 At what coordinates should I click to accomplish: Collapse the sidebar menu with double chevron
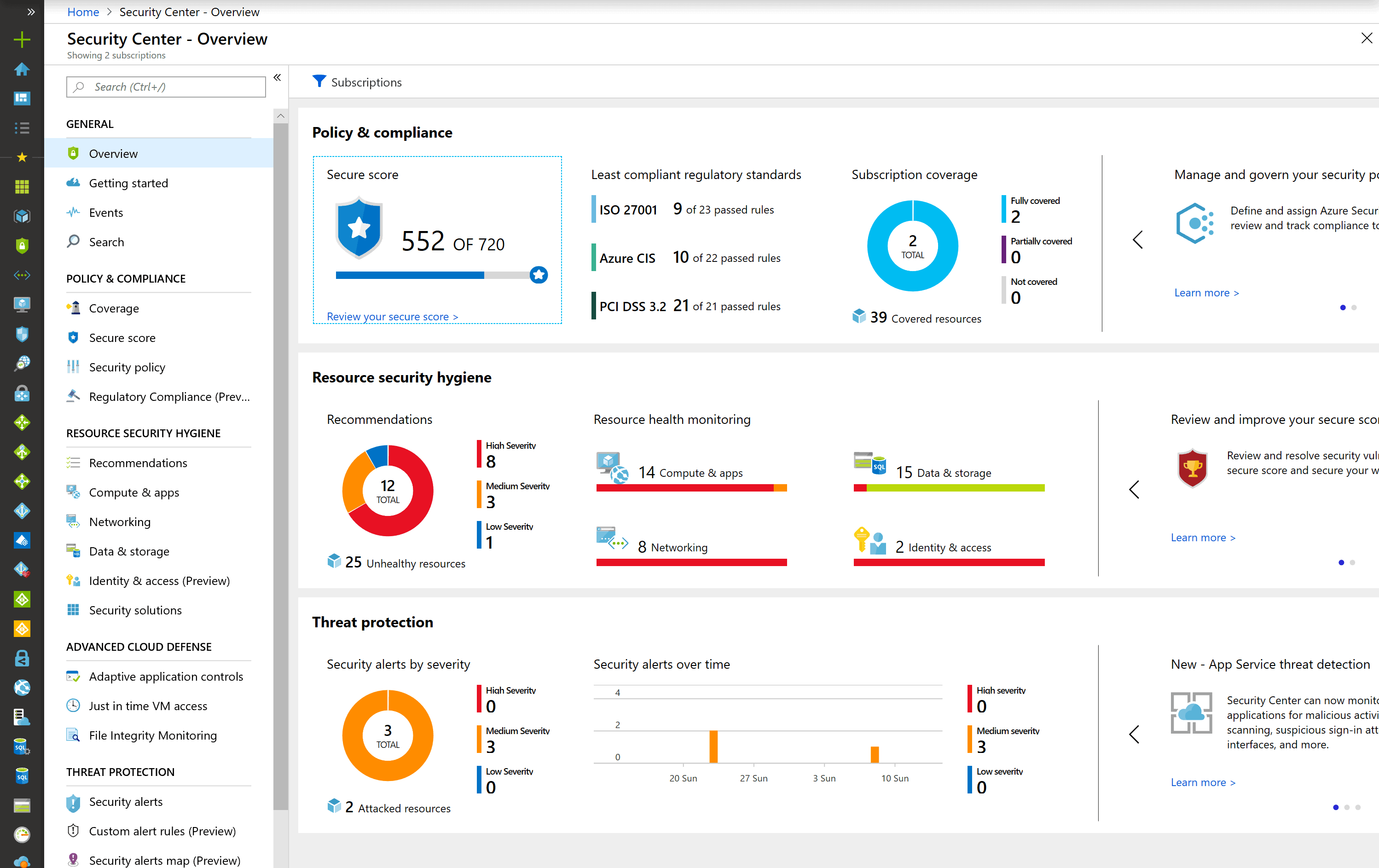277,77
